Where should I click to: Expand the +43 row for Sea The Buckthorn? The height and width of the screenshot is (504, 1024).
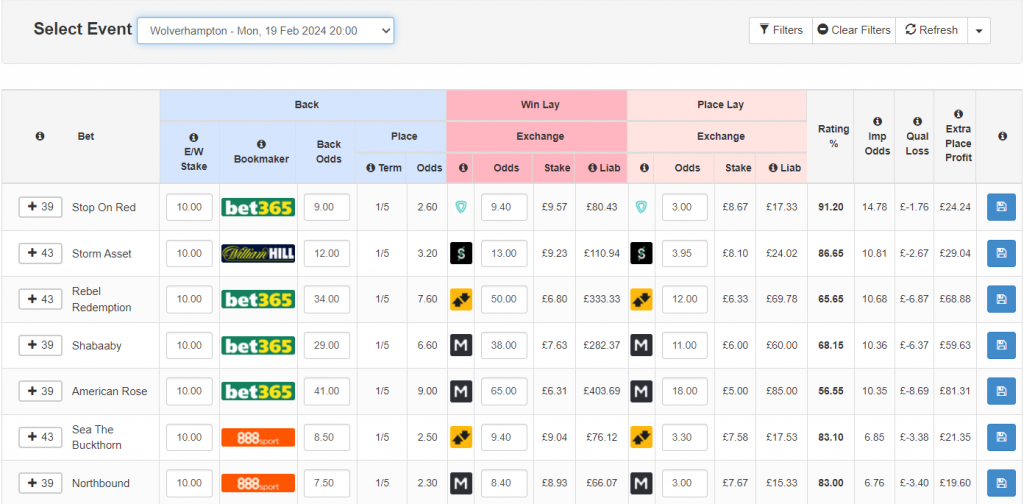click(40, 437)
